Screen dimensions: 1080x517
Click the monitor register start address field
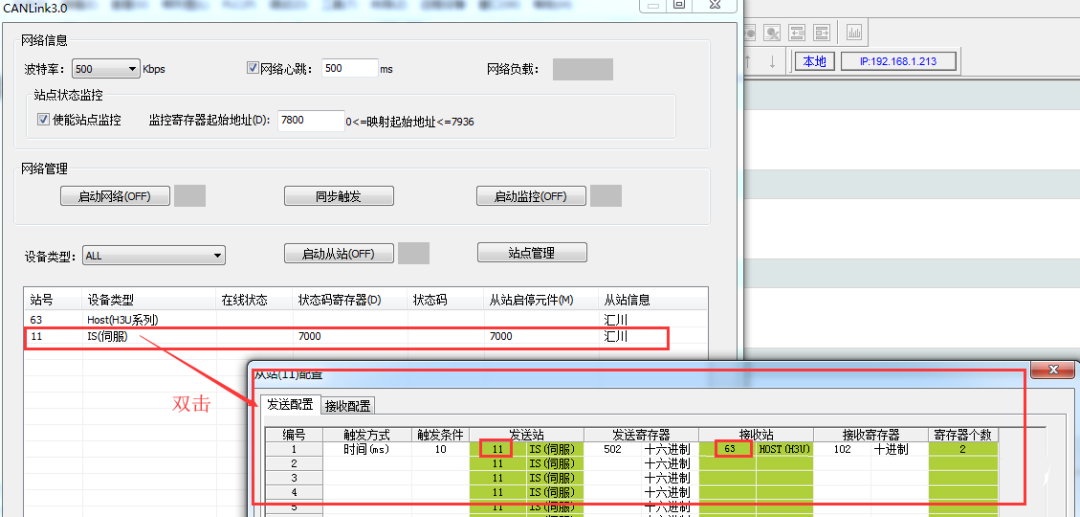[x=310, y=120]
